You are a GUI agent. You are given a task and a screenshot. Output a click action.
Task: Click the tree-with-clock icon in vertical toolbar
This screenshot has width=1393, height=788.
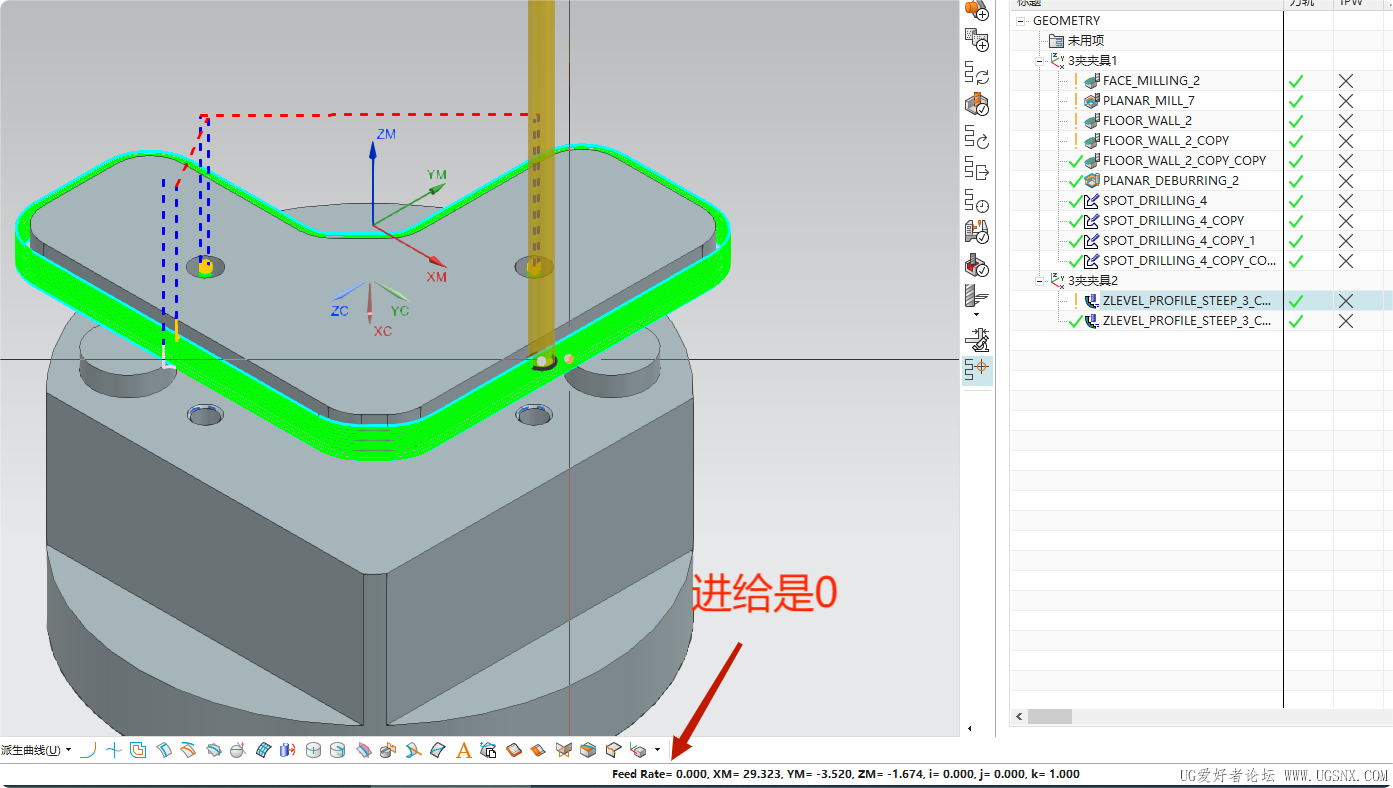click(977, 201)
